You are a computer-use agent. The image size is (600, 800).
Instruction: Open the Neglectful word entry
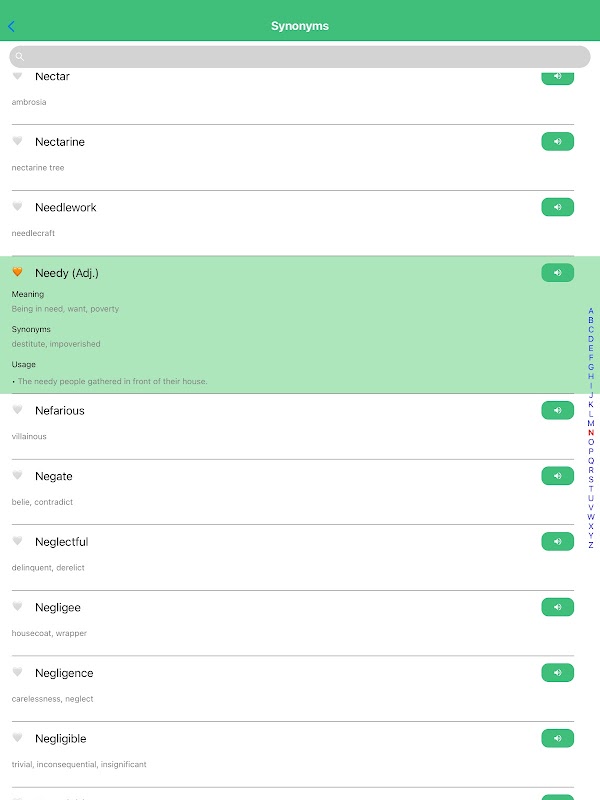tap(62, 542)
